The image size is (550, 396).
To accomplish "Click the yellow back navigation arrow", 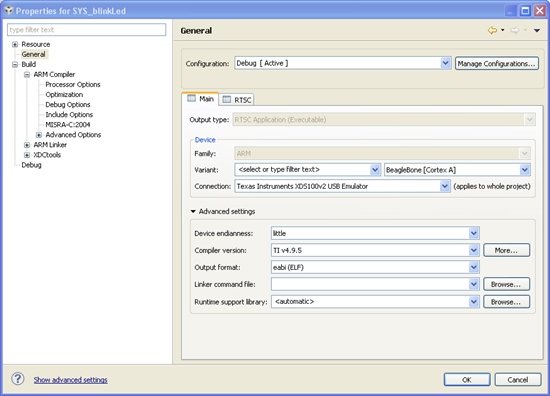I will tap(492, 31).
